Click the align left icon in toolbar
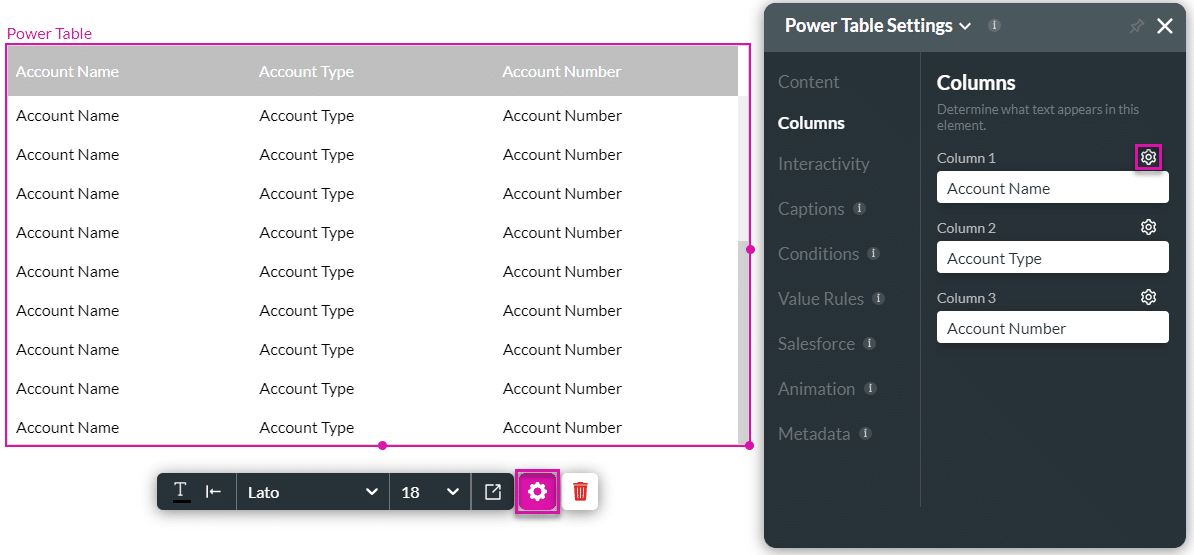The height and width of the screenshot is (555, 1194). point(213,492)
